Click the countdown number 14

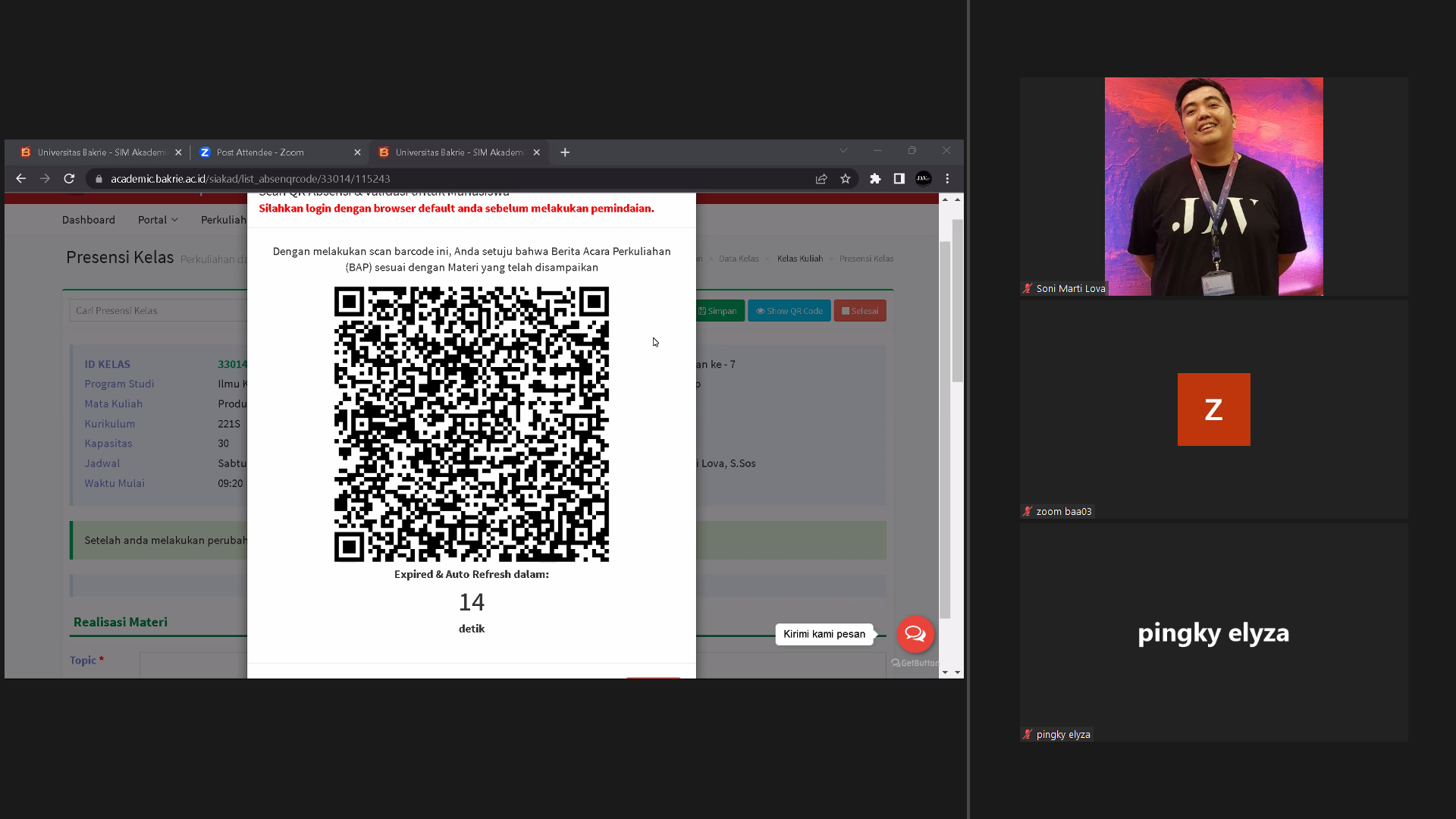pos(472,602)
